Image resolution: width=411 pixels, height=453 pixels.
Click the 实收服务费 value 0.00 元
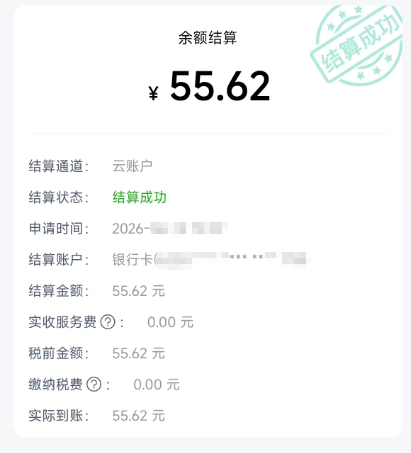pyautogui.click(x=170, y=322)
